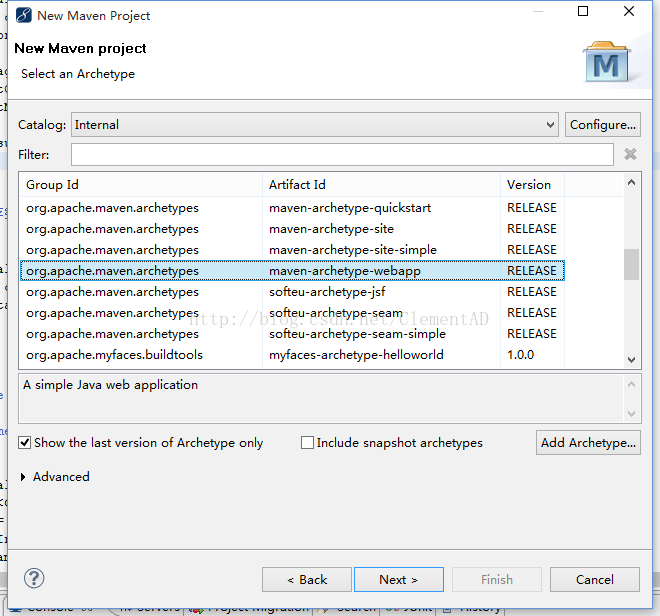
Task: Click the Configure button
Action: 603,125
